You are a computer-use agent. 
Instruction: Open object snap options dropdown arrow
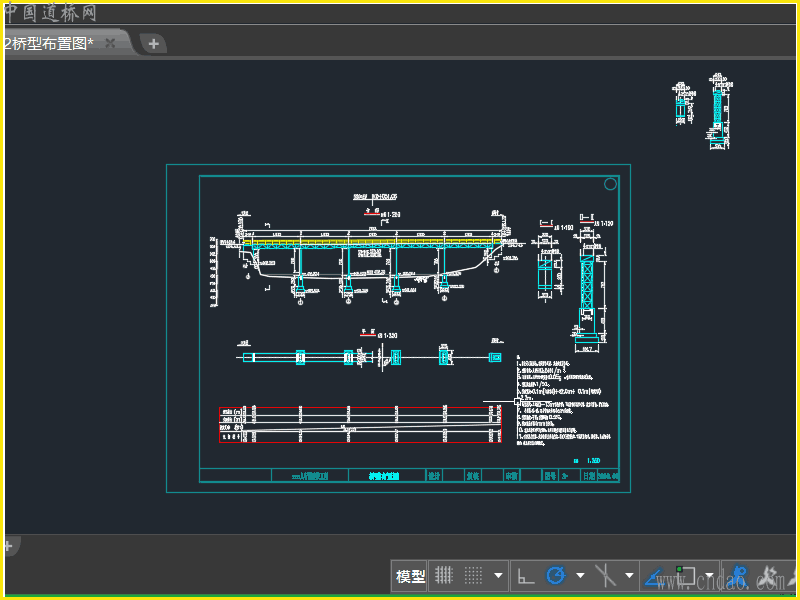tap(710, 576)
